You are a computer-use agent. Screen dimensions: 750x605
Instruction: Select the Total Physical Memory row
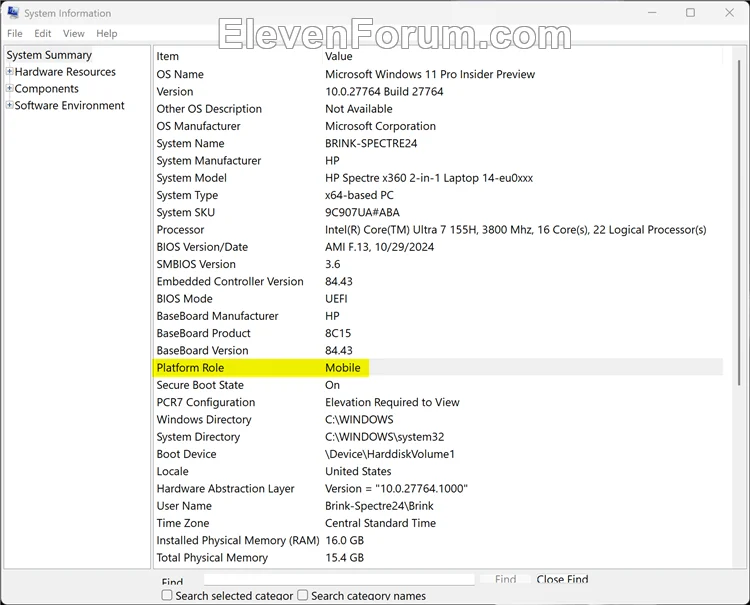coord(438,557)
